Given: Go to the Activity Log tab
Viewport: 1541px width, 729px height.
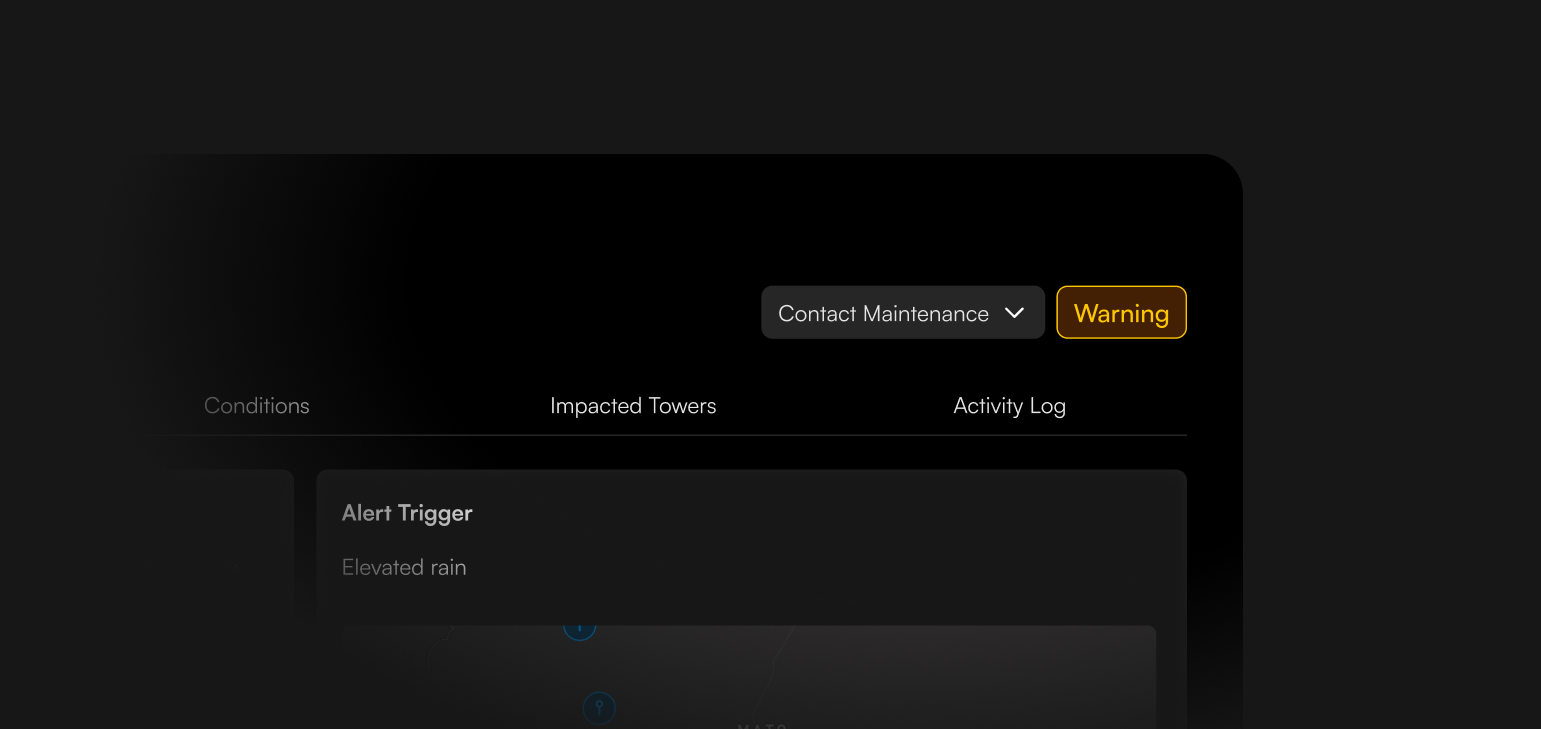Looking at the screenshot, I should coord(1009,406).
